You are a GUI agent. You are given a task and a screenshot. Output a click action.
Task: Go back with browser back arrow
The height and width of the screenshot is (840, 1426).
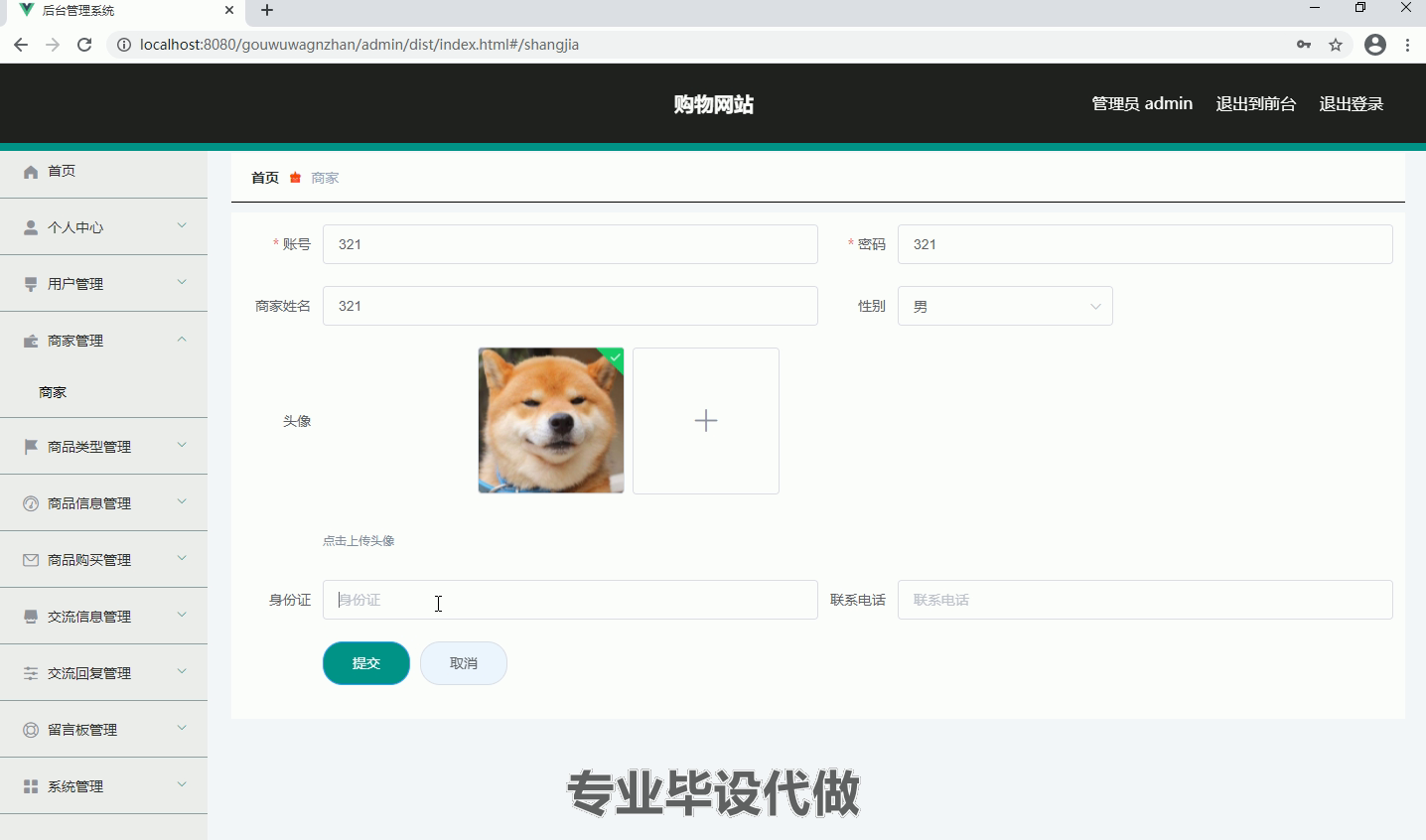pyautogui.click(x=21, y=45)
